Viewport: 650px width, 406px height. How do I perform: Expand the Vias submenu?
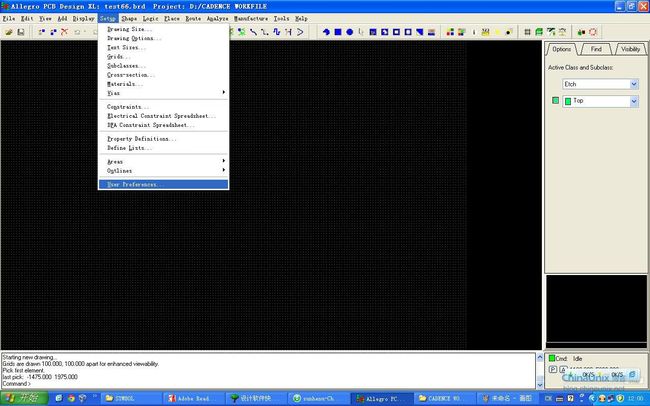point(163,93)
